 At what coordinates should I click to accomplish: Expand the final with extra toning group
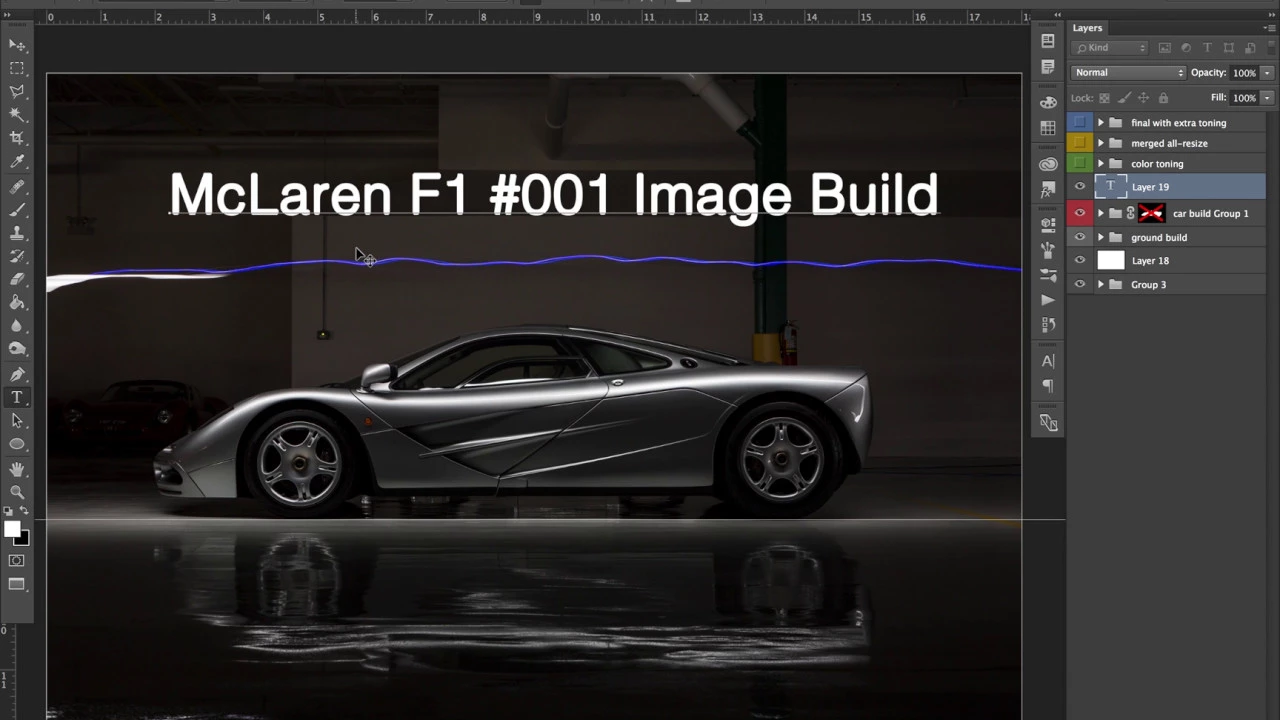(x=1101, y=123)
